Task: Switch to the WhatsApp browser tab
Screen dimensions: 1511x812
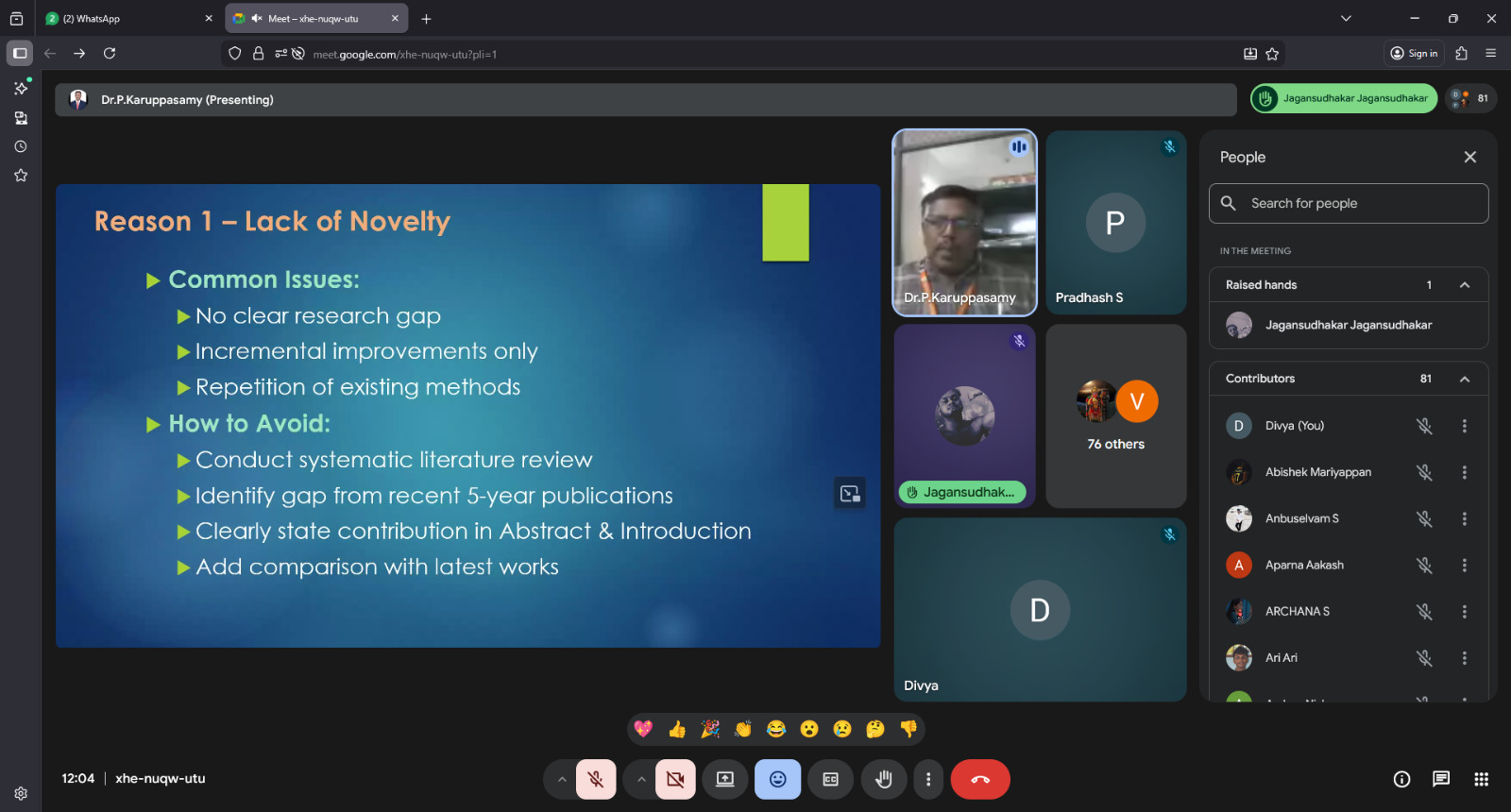Action: click(127, 19)
